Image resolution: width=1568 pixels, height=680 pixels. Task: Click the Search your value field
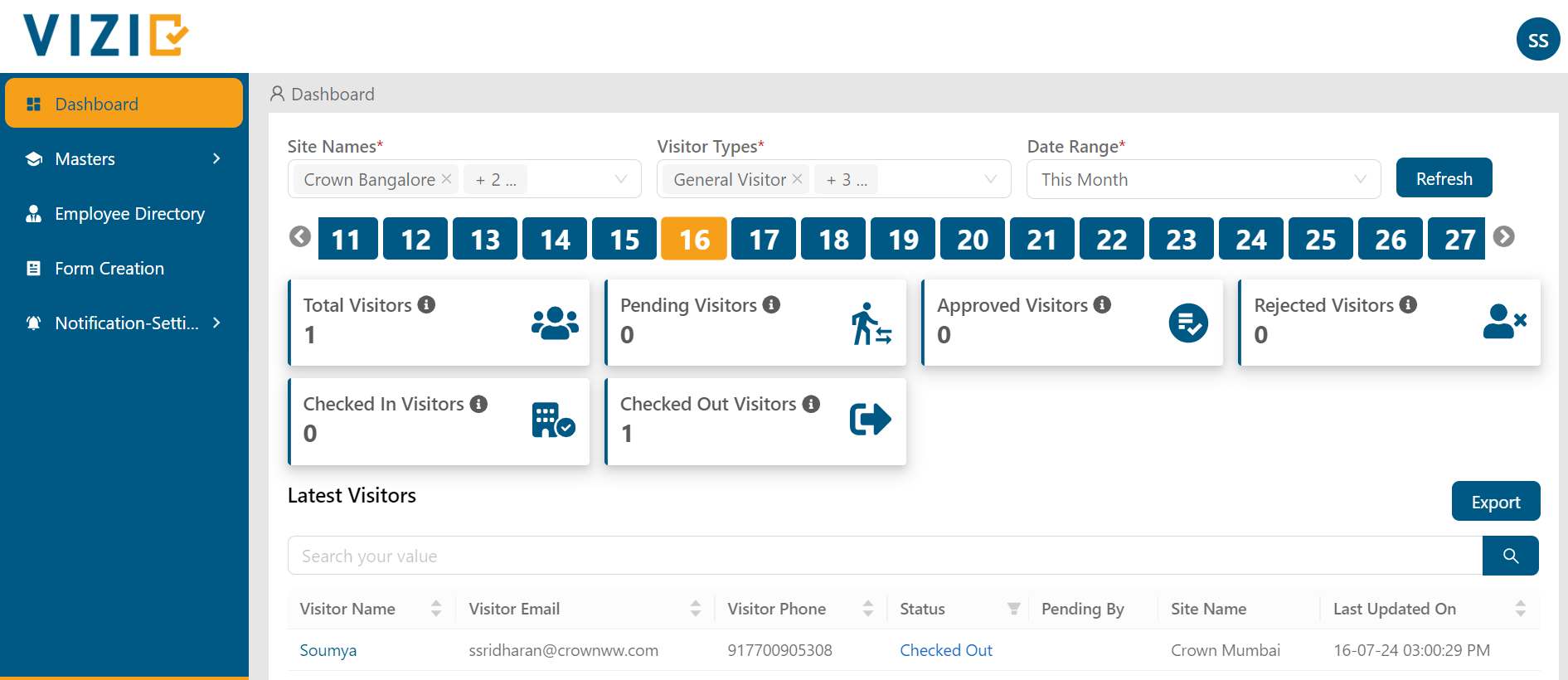884,556
